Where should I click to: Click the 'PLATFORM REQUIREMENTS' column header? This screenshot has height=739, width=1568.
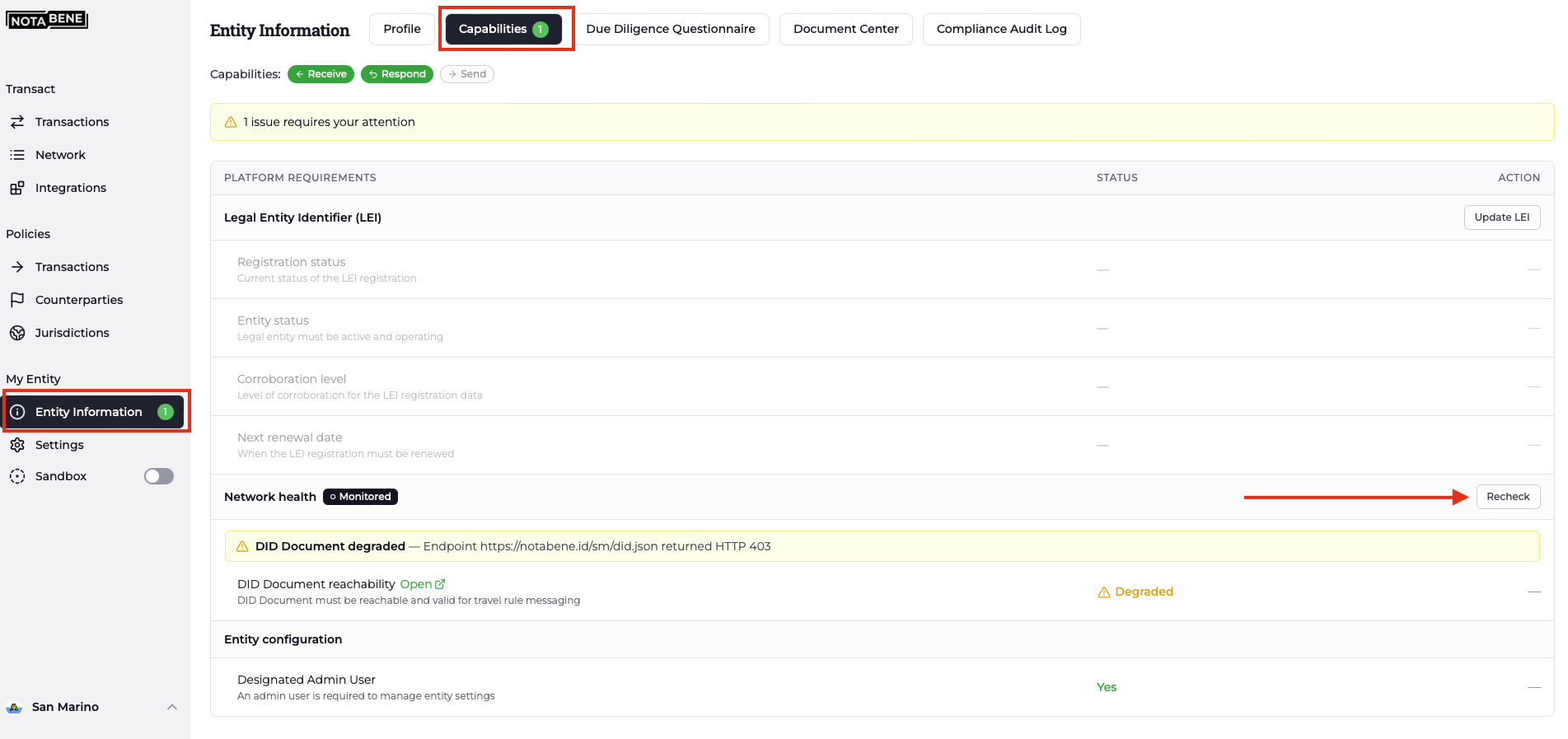[300, 178]
